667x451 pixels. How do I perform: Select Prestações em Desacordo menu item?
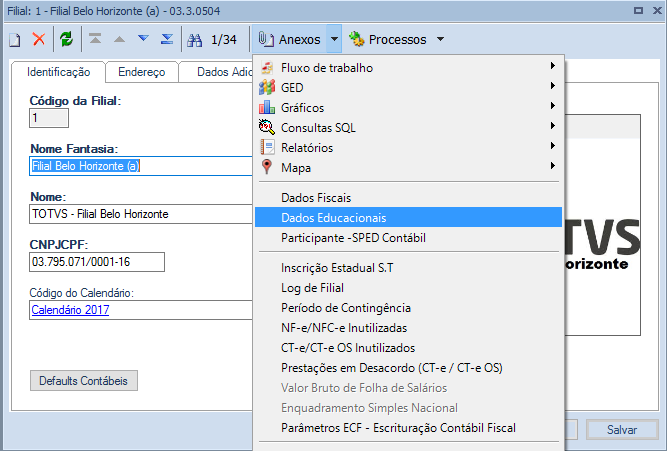408,368
